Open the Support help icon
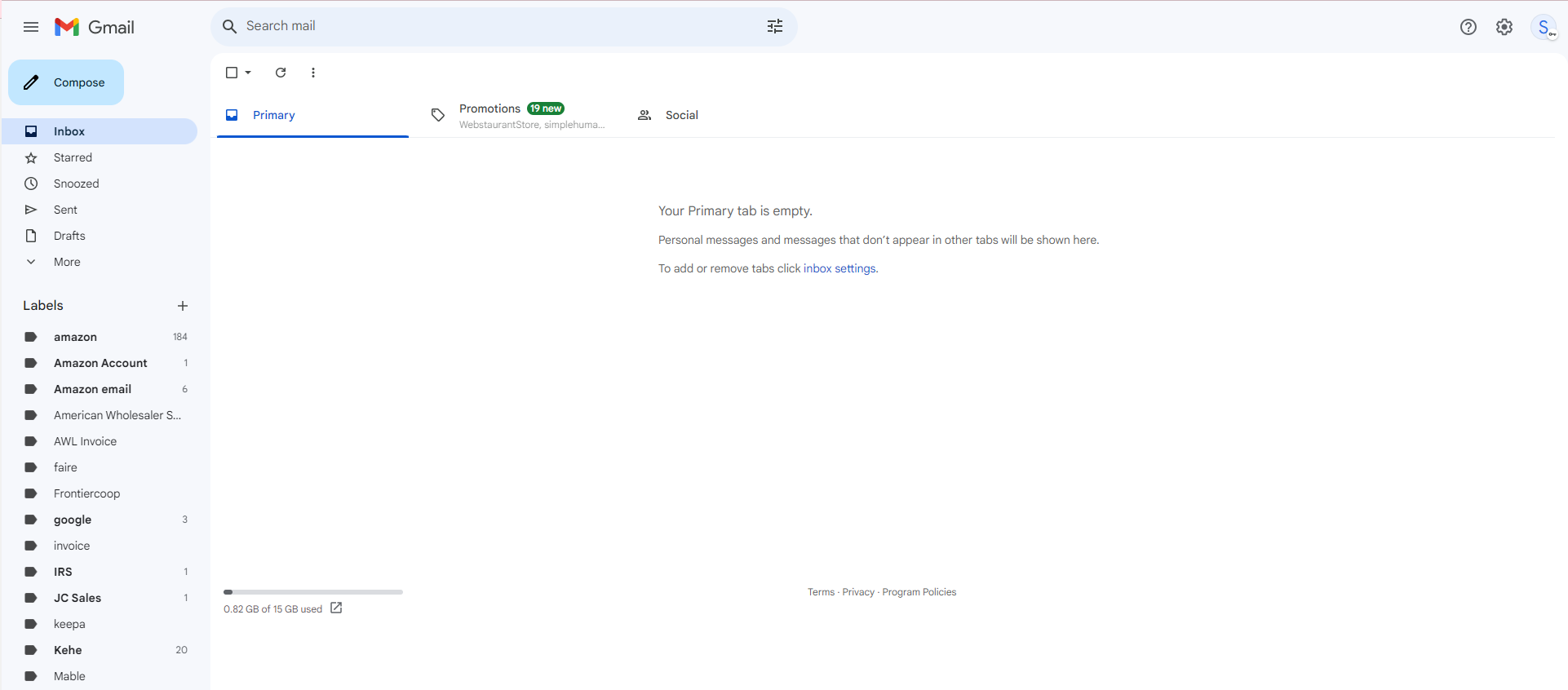The image size is (1568, 690). (1468, 27)
